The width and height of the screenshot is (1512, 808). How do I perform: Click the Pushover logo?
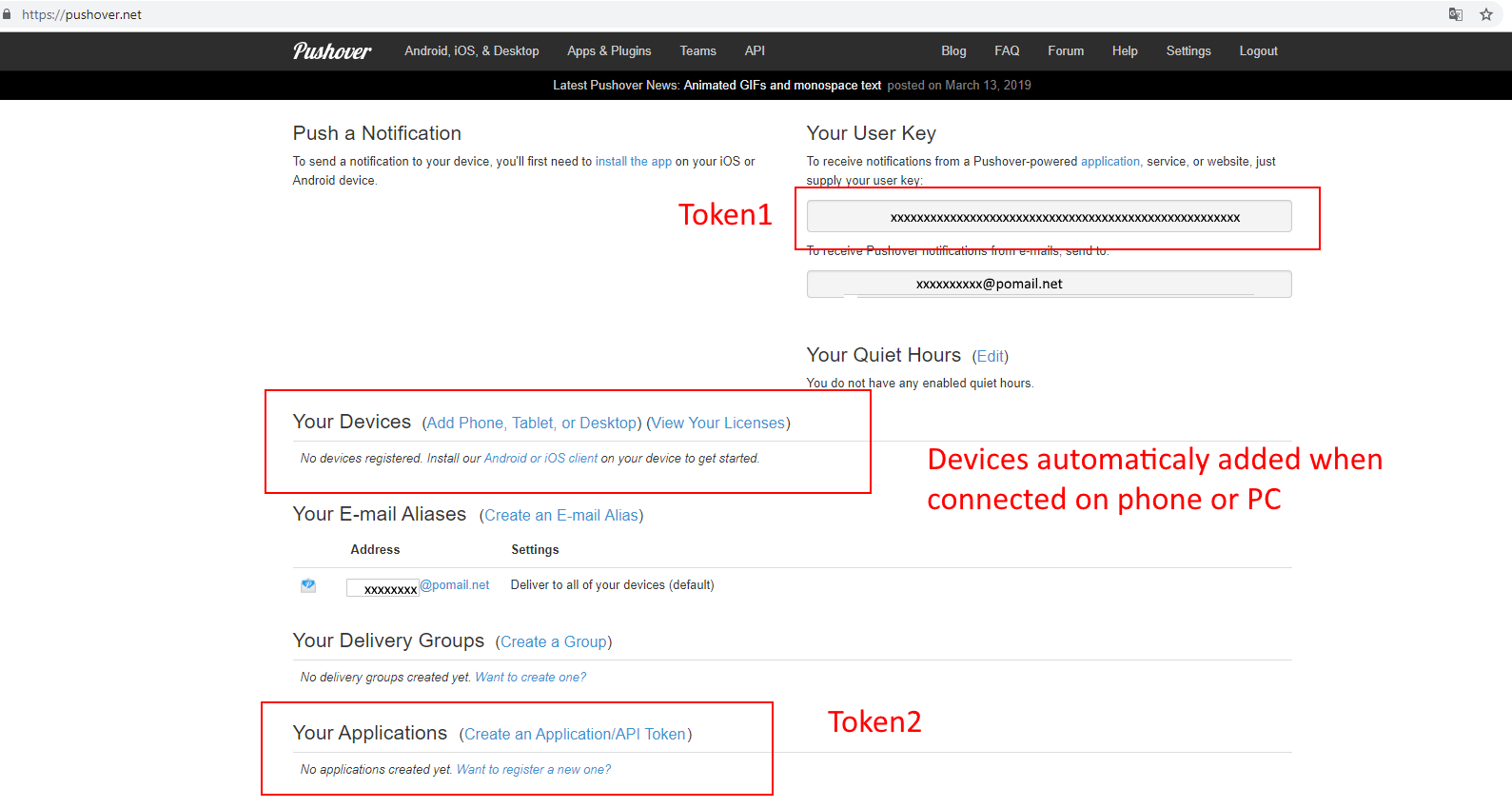coord(331,51)
